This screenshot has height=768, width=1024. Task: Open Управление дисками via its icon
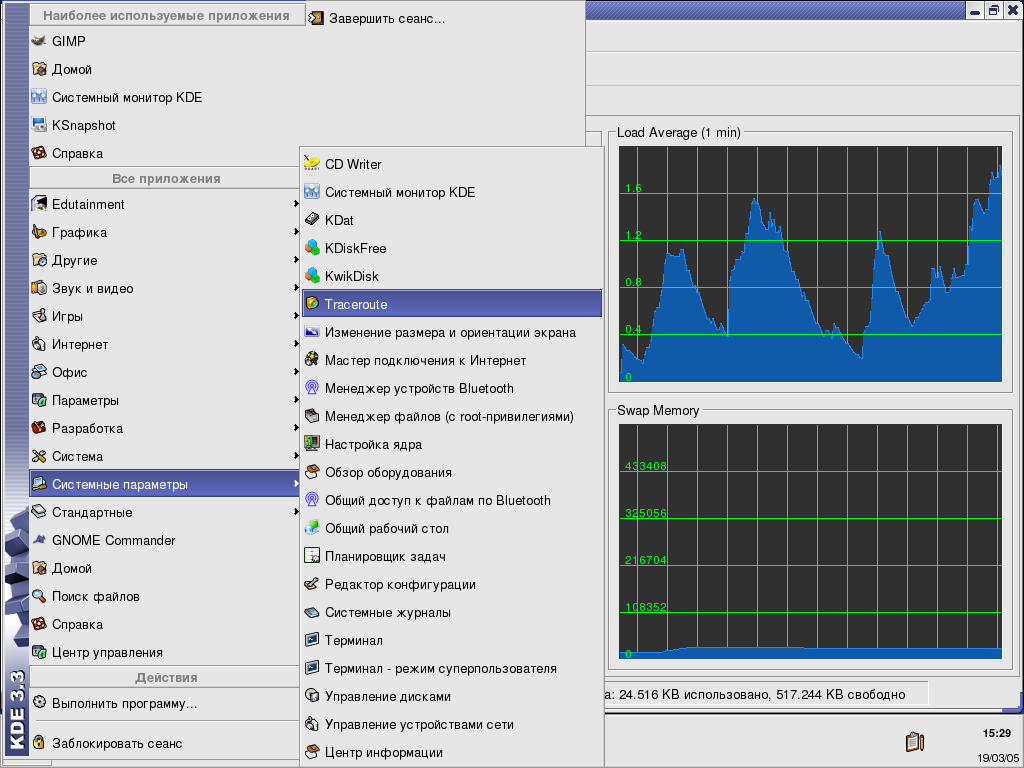[x=312, y=697]
